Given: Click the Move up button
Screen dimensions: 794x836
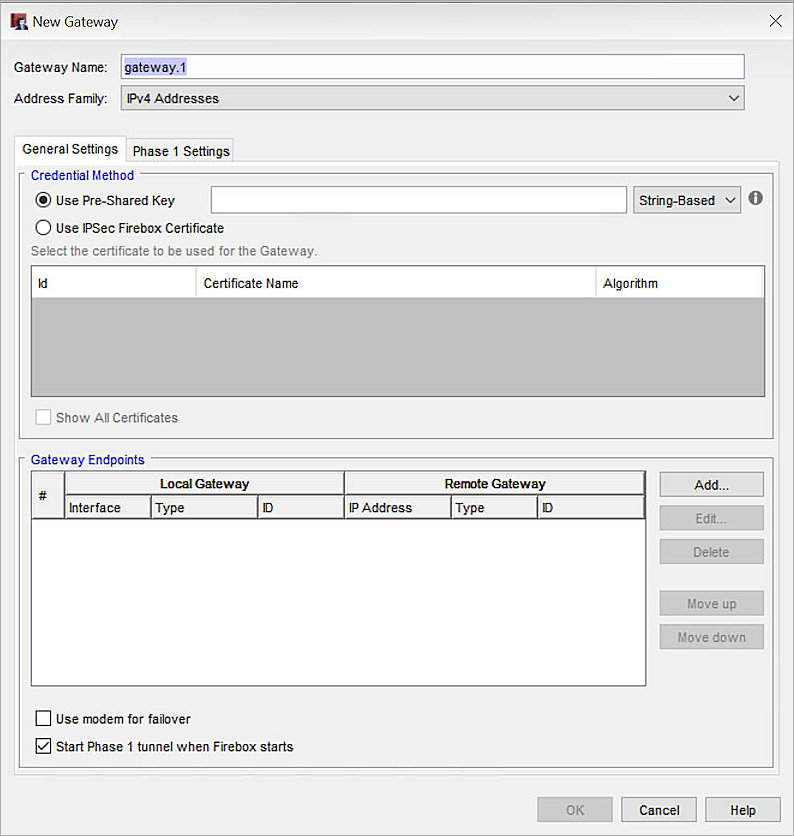Looking at the screenshot, I should (711, 604).
